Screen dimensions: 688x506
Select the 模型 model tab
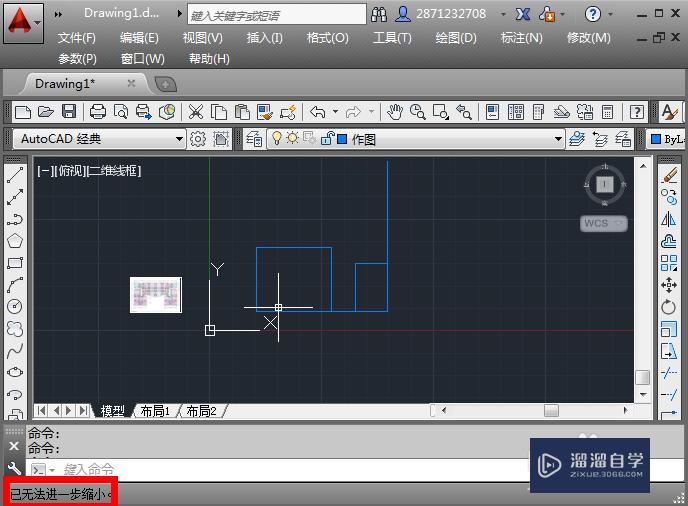pyautogui.click(x=112, y=411)
